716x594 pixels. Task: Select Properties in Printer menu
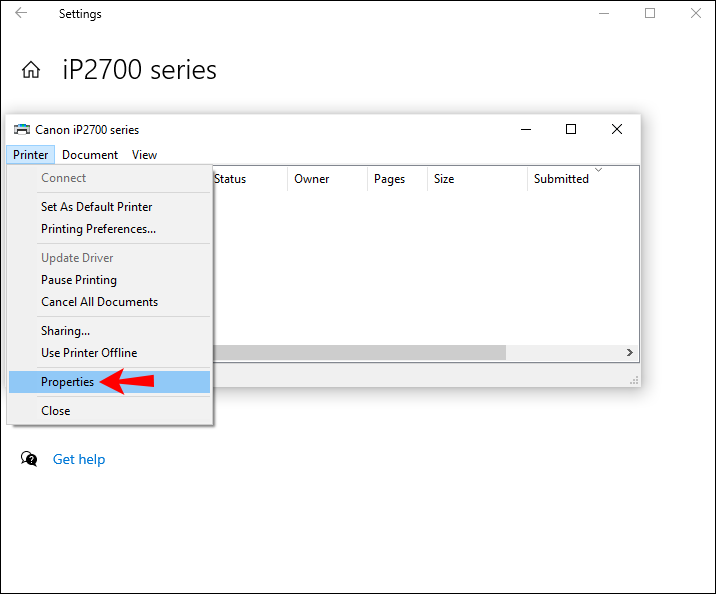(x=110, y=382)
